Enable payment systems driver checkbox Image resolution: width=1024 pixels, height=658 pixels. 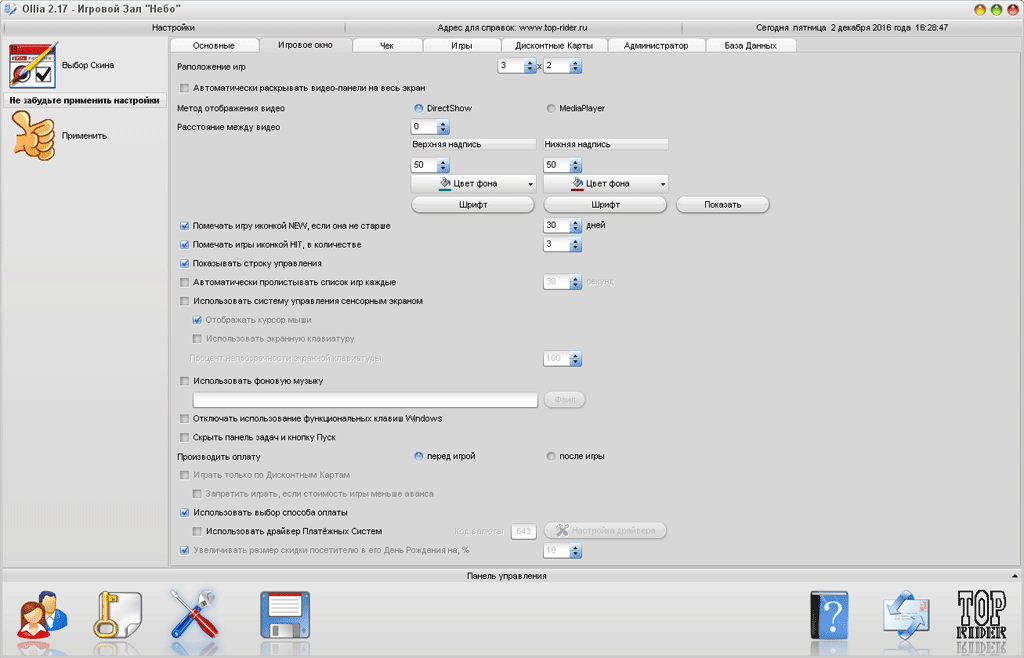[x=197, y=532]
